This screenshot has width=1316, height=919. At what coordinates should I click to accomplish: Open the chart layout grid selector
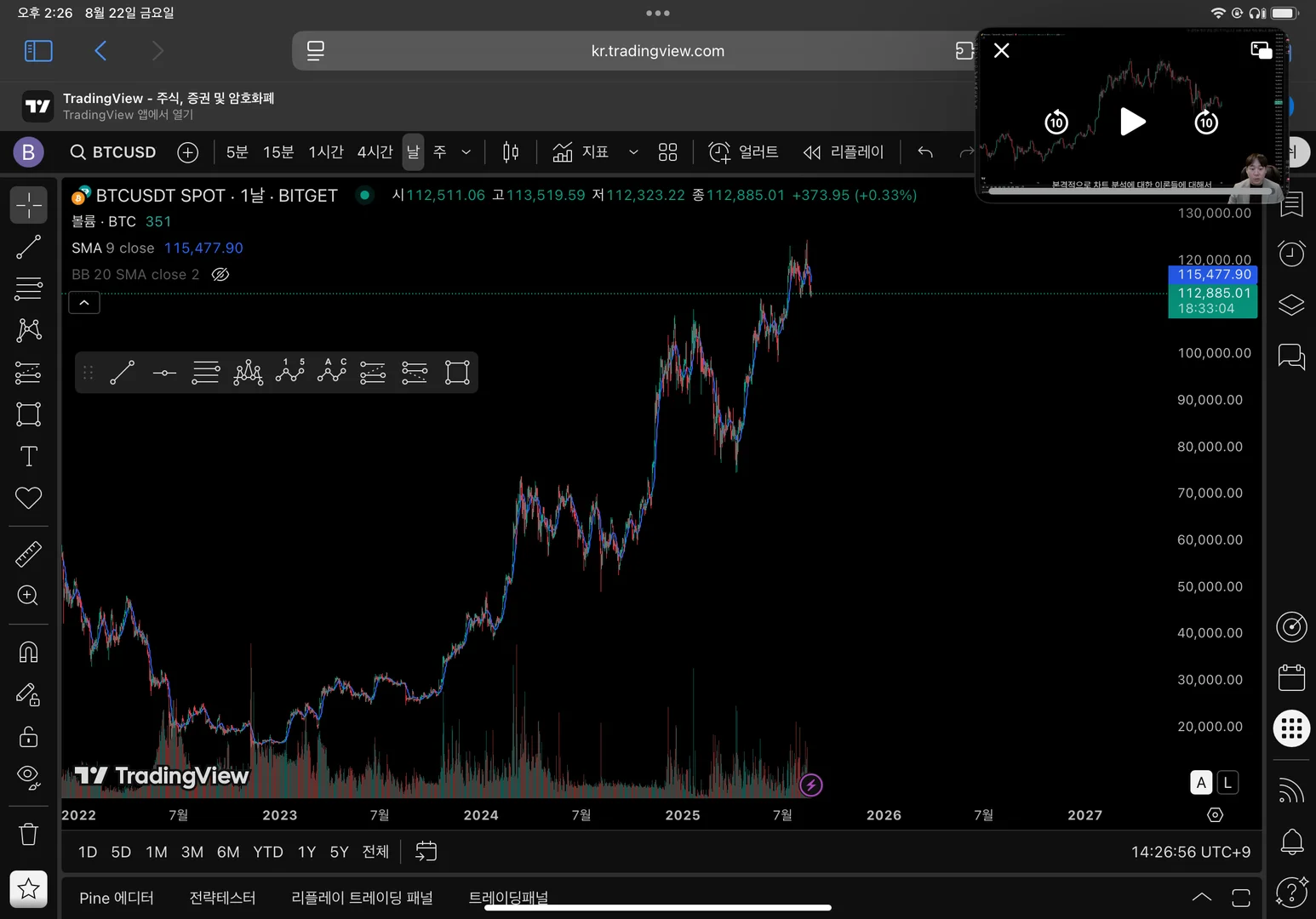[x=668, y=152]
